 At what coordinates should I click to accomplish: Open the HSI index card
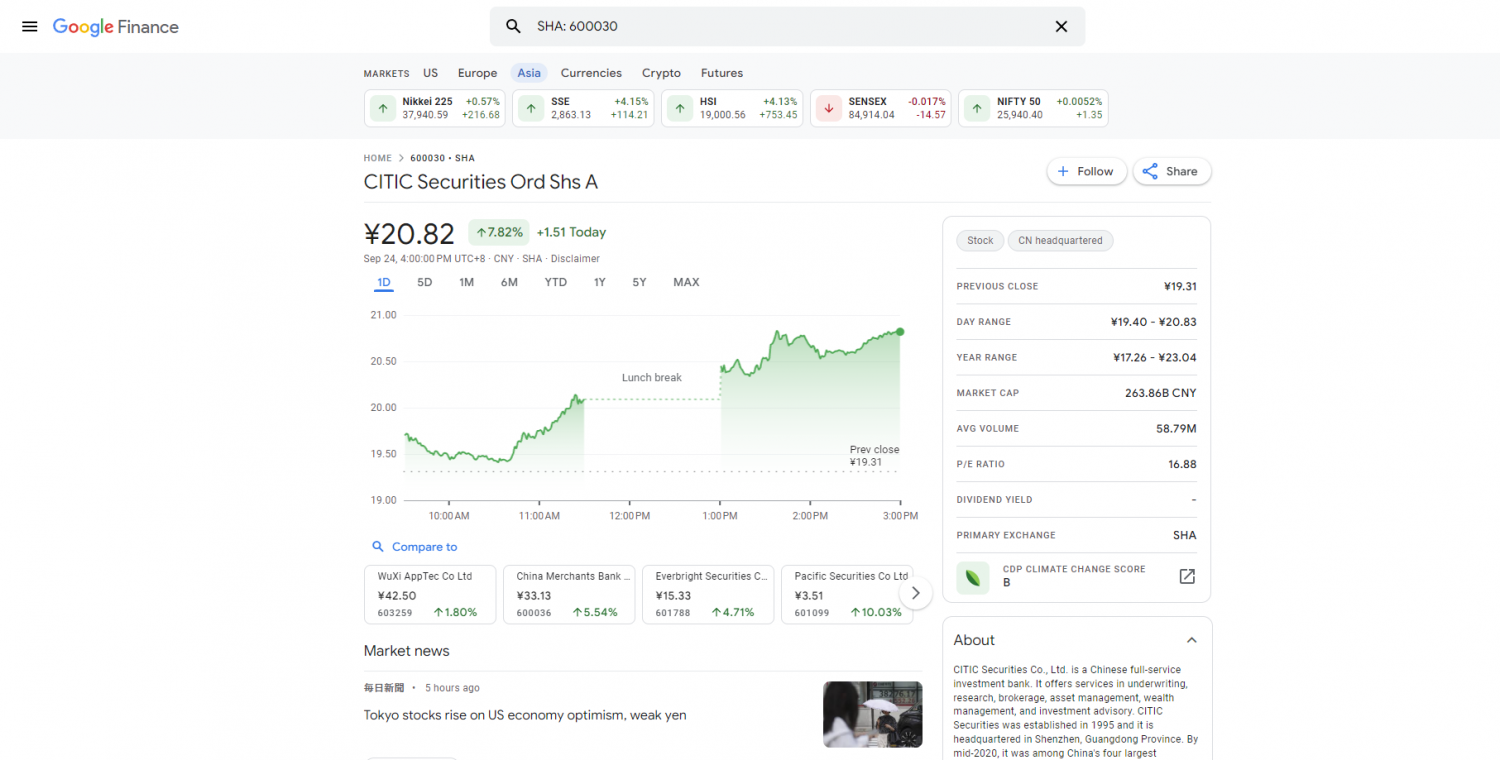(x=732, y=108)
